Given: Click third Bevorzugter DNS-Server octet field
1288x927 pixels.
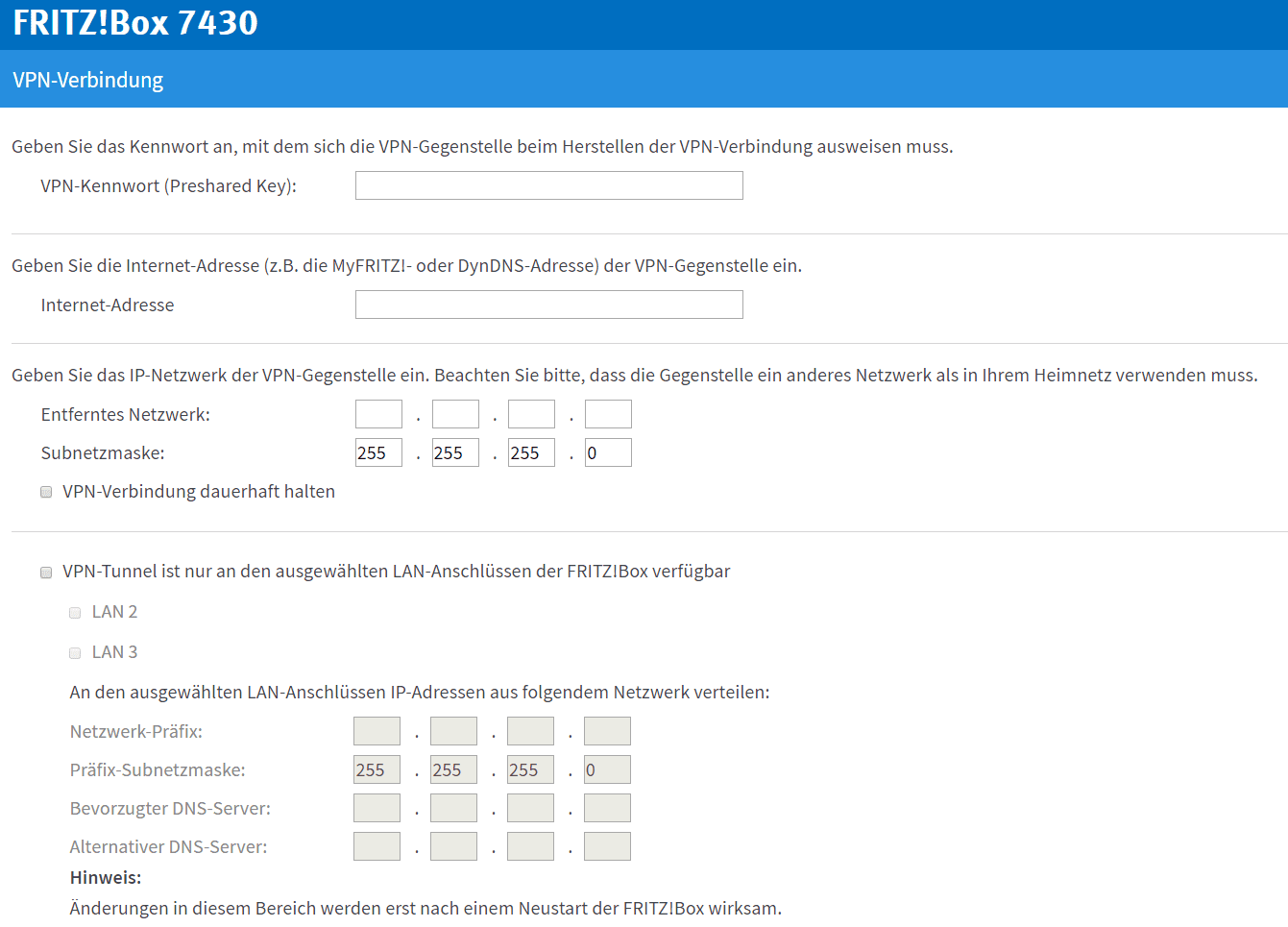Looking at the screenshot, I should pos(530,808).
